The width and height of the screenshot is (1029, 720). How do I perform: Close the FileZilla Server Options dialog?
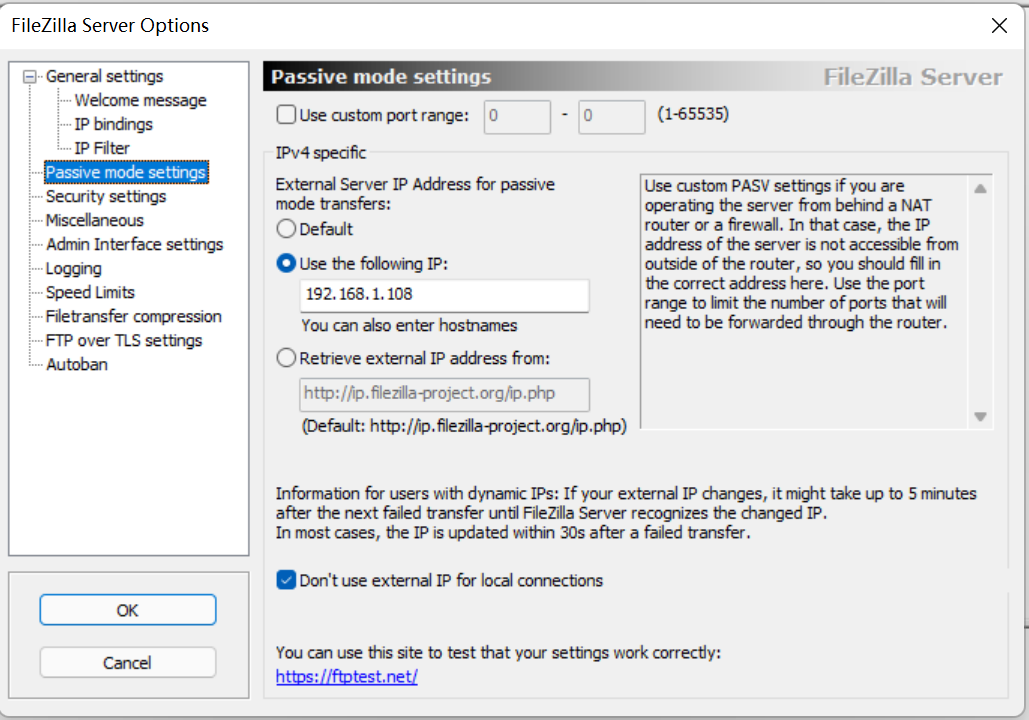(999, 26)
